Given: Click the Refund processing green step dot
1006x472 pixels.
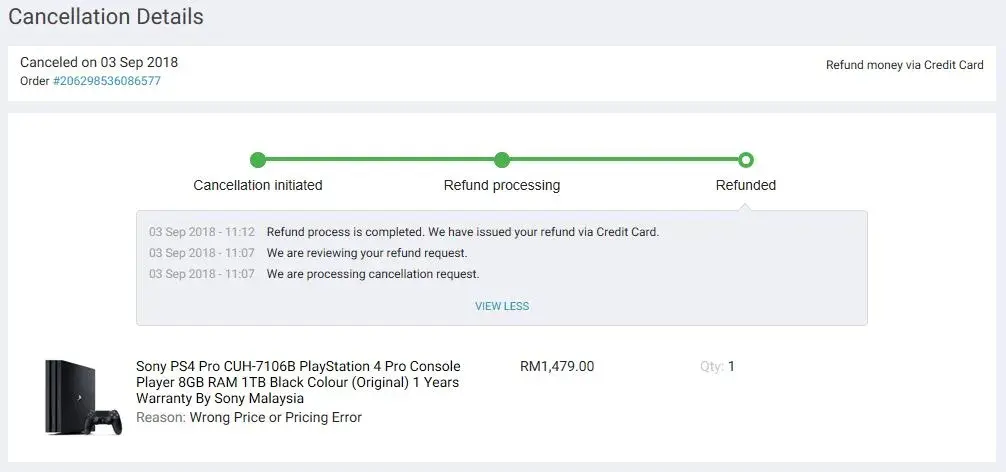Looking at the screenshot, I should 502,160.
